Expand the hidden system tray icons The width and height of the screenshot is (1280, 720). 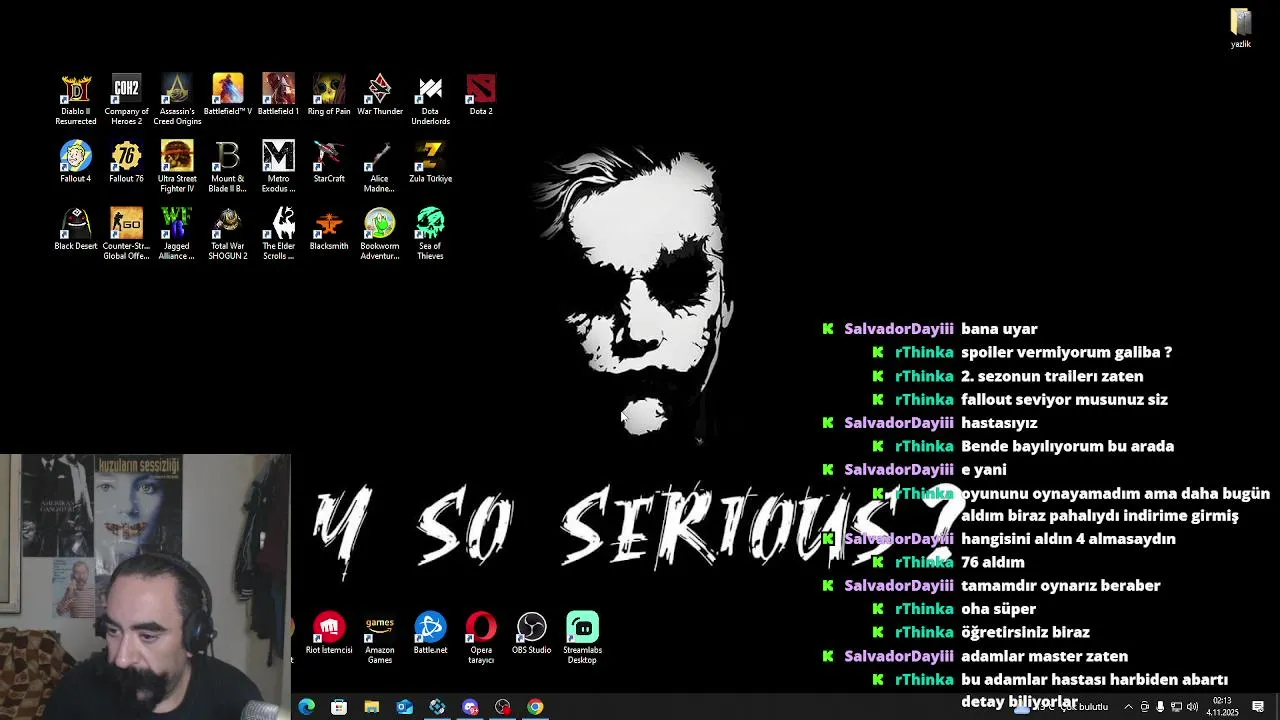pos(1129,707)
